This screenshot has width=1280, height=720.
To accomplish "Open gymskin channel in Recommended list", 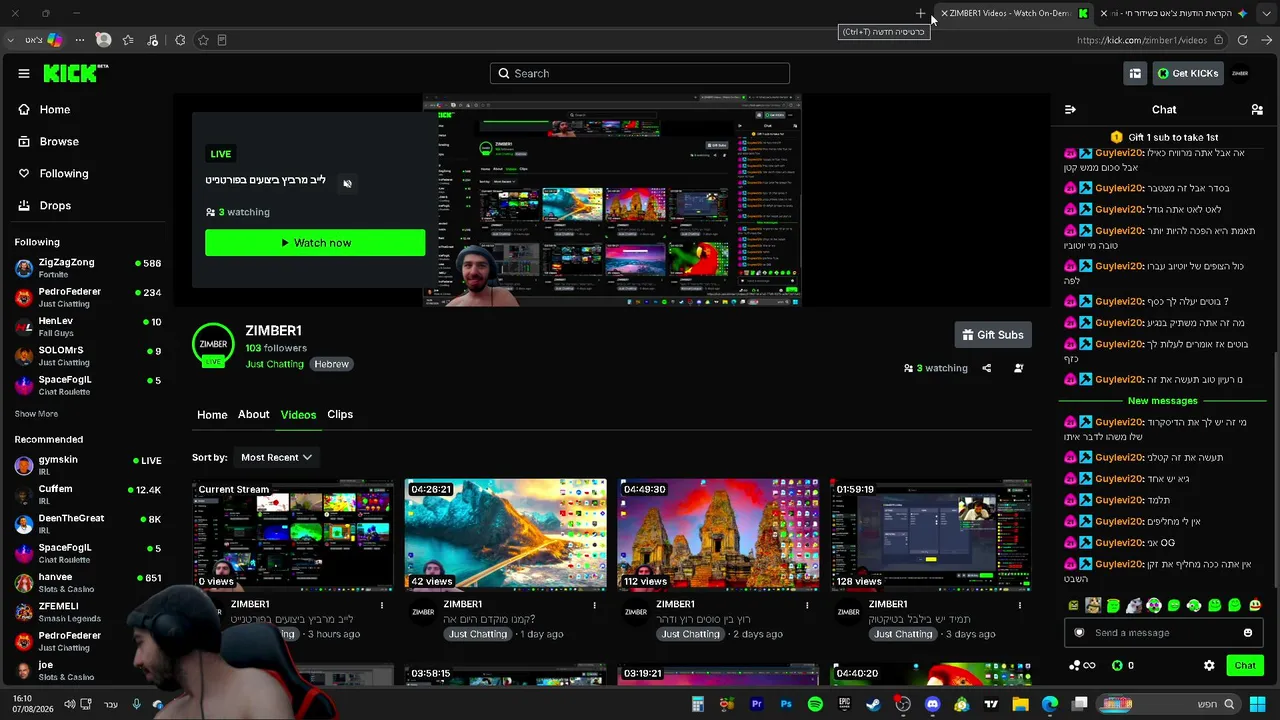I will pyautogui.click(x=87, y=465).
